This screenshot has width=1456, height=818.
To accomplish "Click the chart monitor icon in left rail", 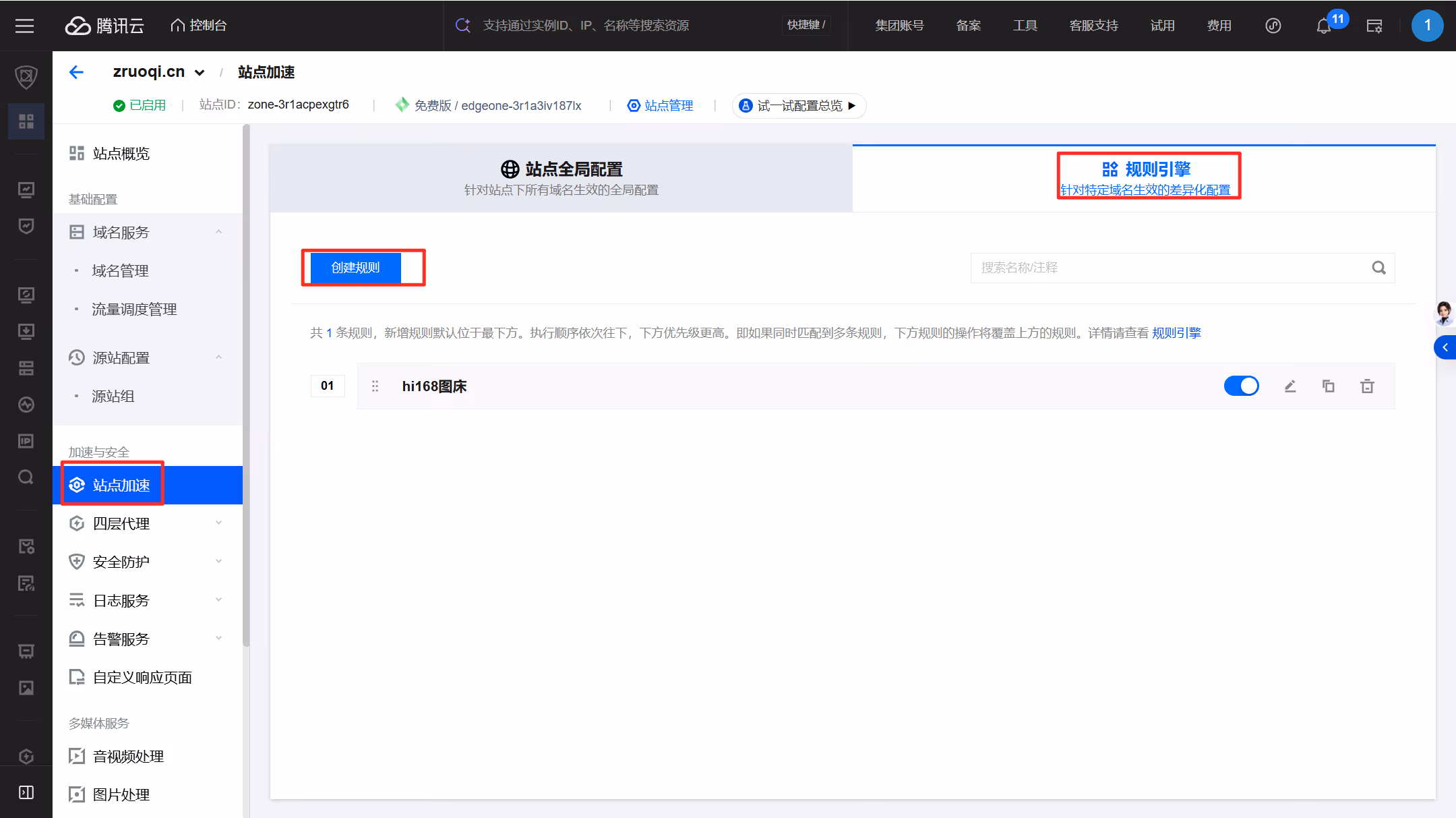I will click(x=26, y=190).
